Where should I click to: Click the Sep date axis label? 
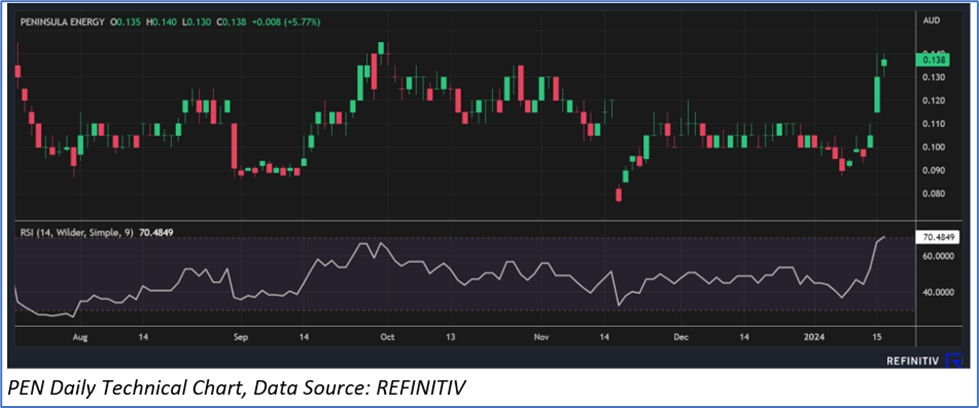[241, 337]
